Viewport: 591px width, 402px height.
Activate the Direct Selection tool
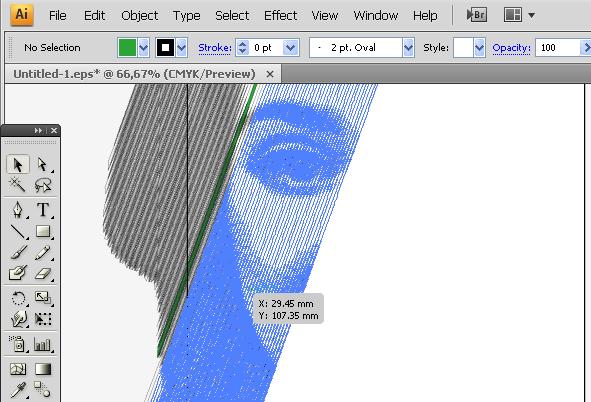pyautogui.click(x=43, y=165)
